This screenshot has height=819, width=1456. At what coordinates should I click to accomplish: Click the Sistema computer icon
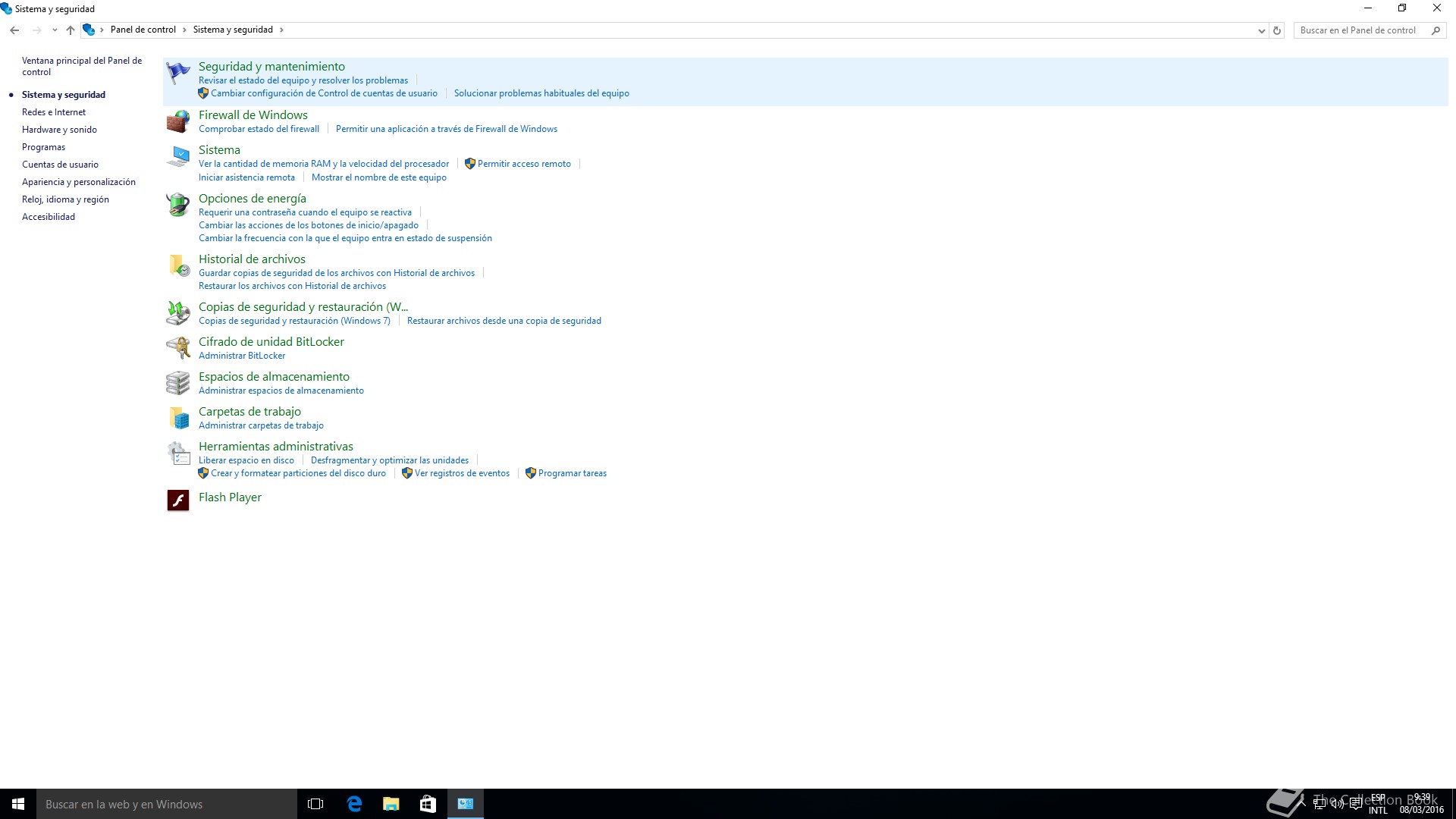[x=178, y=156]
